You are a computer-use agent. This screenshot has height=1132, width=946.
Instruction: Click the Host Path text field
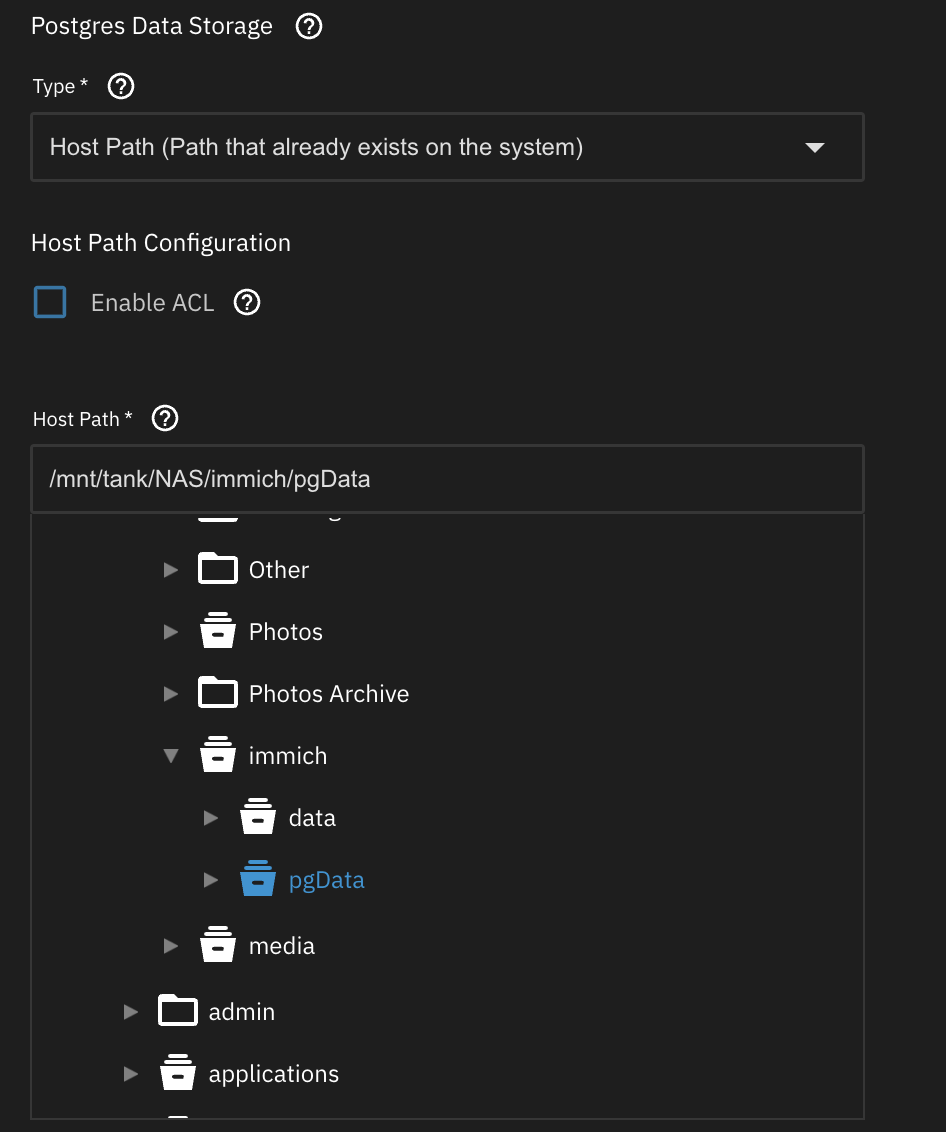tap(447, 479)
